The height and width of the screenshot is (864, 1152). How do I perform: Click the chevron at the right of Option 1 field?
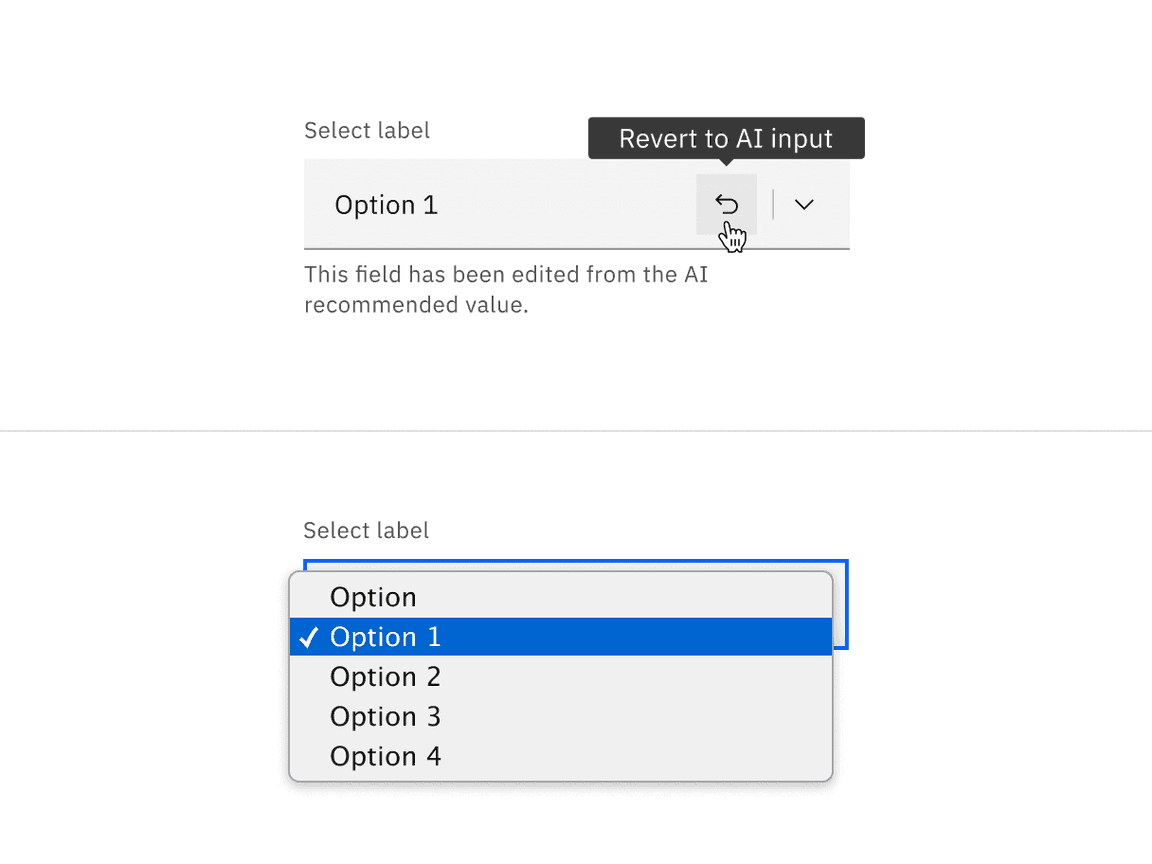coord(804,204)
